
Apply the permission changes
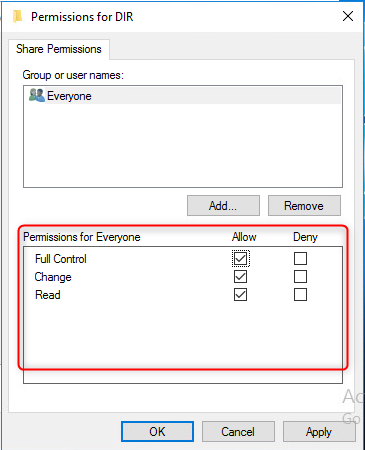[x=319, y=432]
